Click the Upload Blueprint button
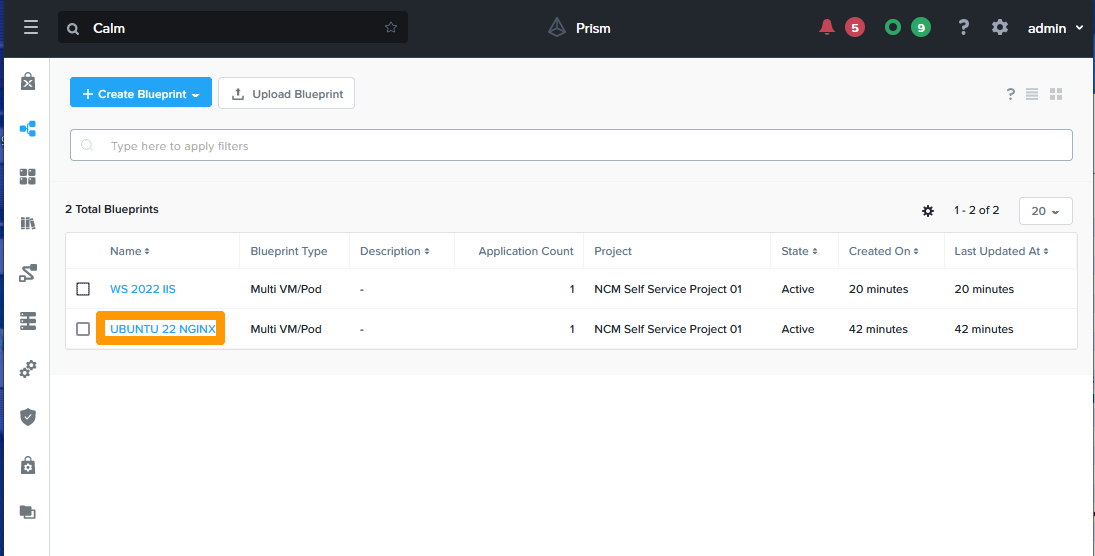Image resolution: width=1095 pixels, height=556 pixels. coord(286,94)
